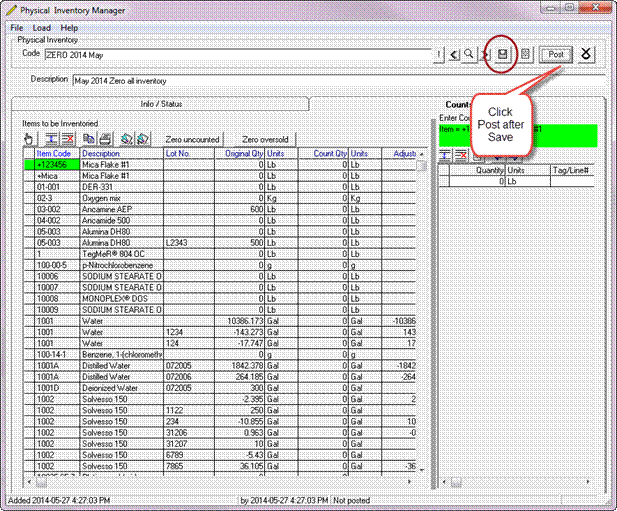Click the exit icon right of Post

(x=586, y=54)
